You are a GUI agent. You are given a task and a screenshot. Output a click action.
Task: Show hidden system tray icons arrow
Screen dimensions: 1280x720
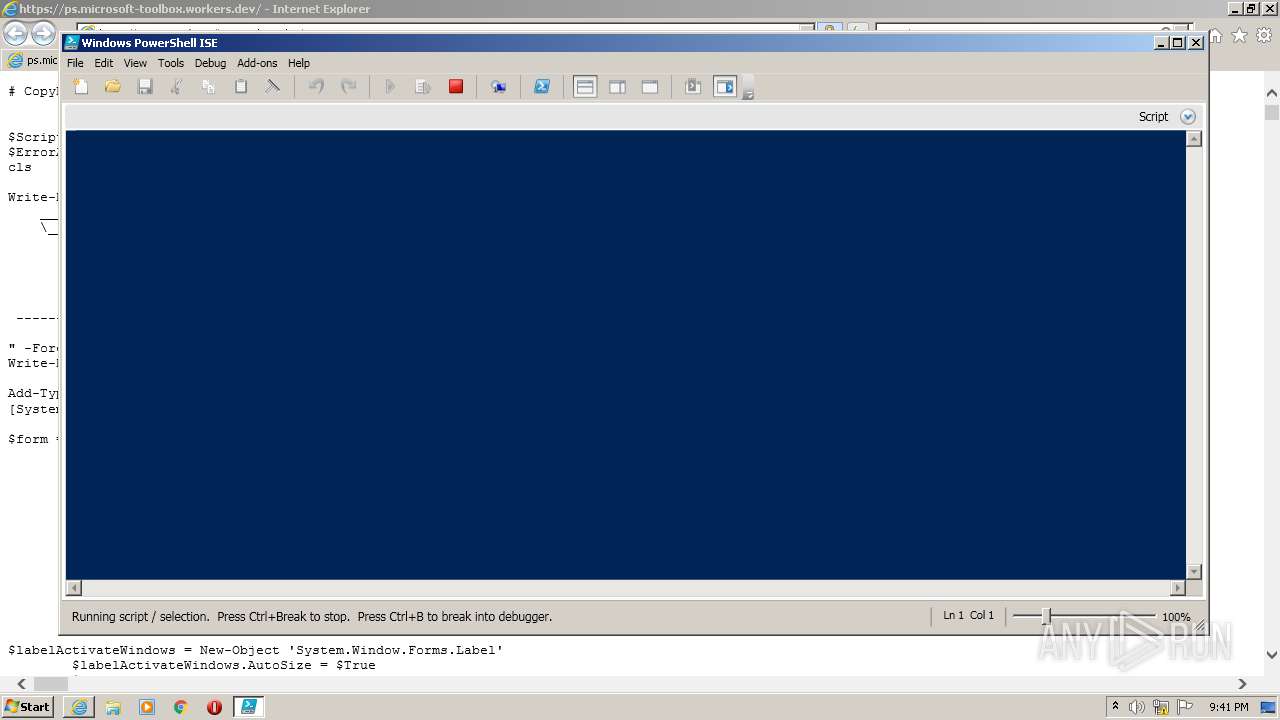click(1115, 706)
